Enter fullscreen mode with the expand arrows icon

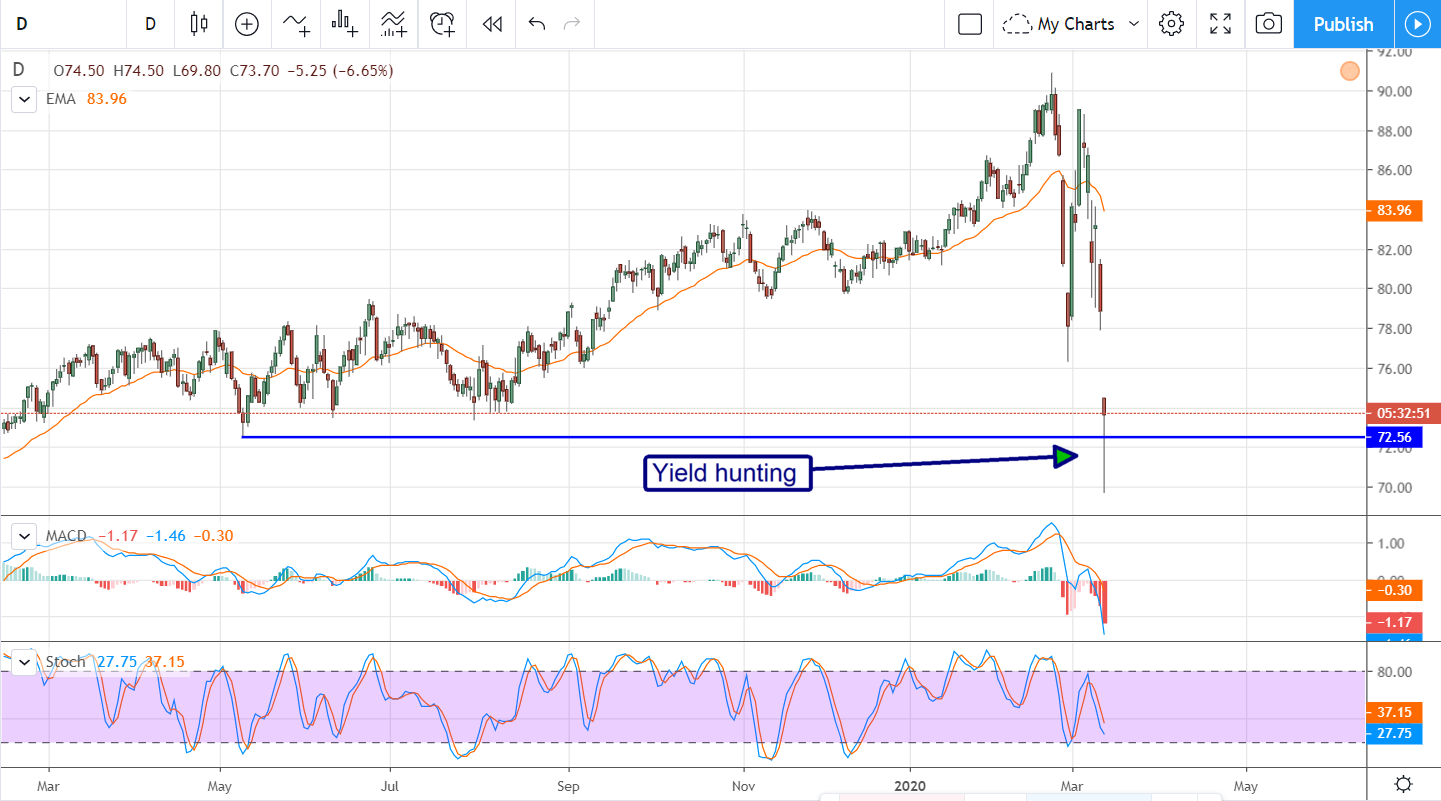(x=1220, y=24)
